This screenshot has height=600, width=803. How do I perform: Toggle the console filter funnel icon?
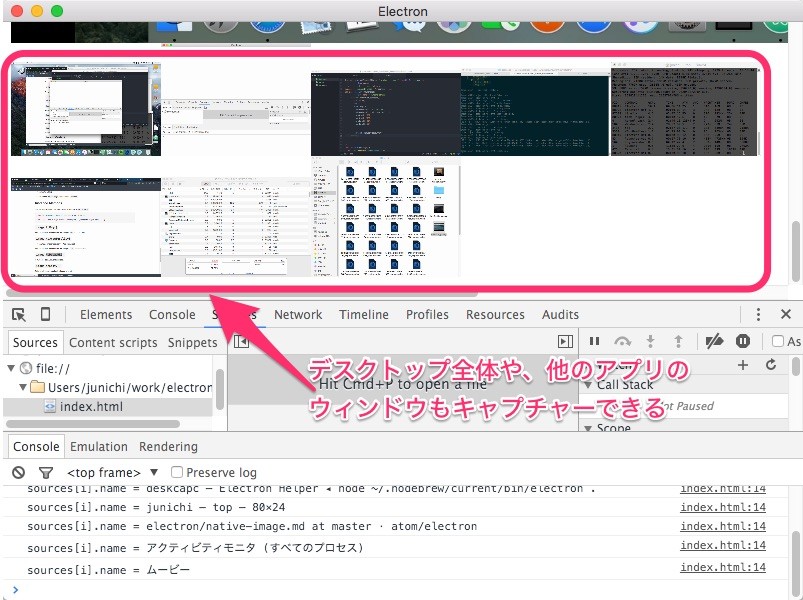45,472
